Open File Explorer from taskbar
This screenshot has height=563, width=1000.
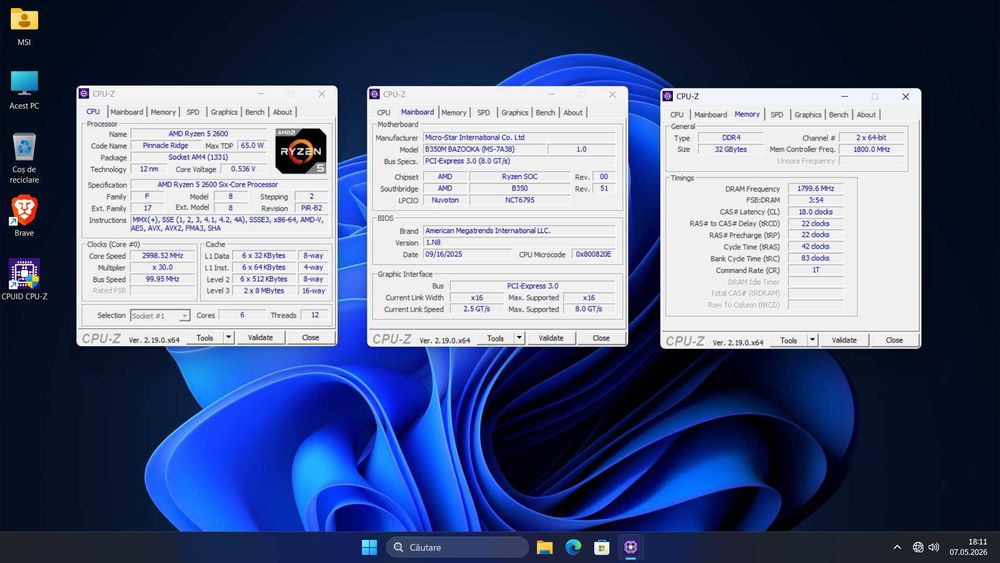(545, 547)
